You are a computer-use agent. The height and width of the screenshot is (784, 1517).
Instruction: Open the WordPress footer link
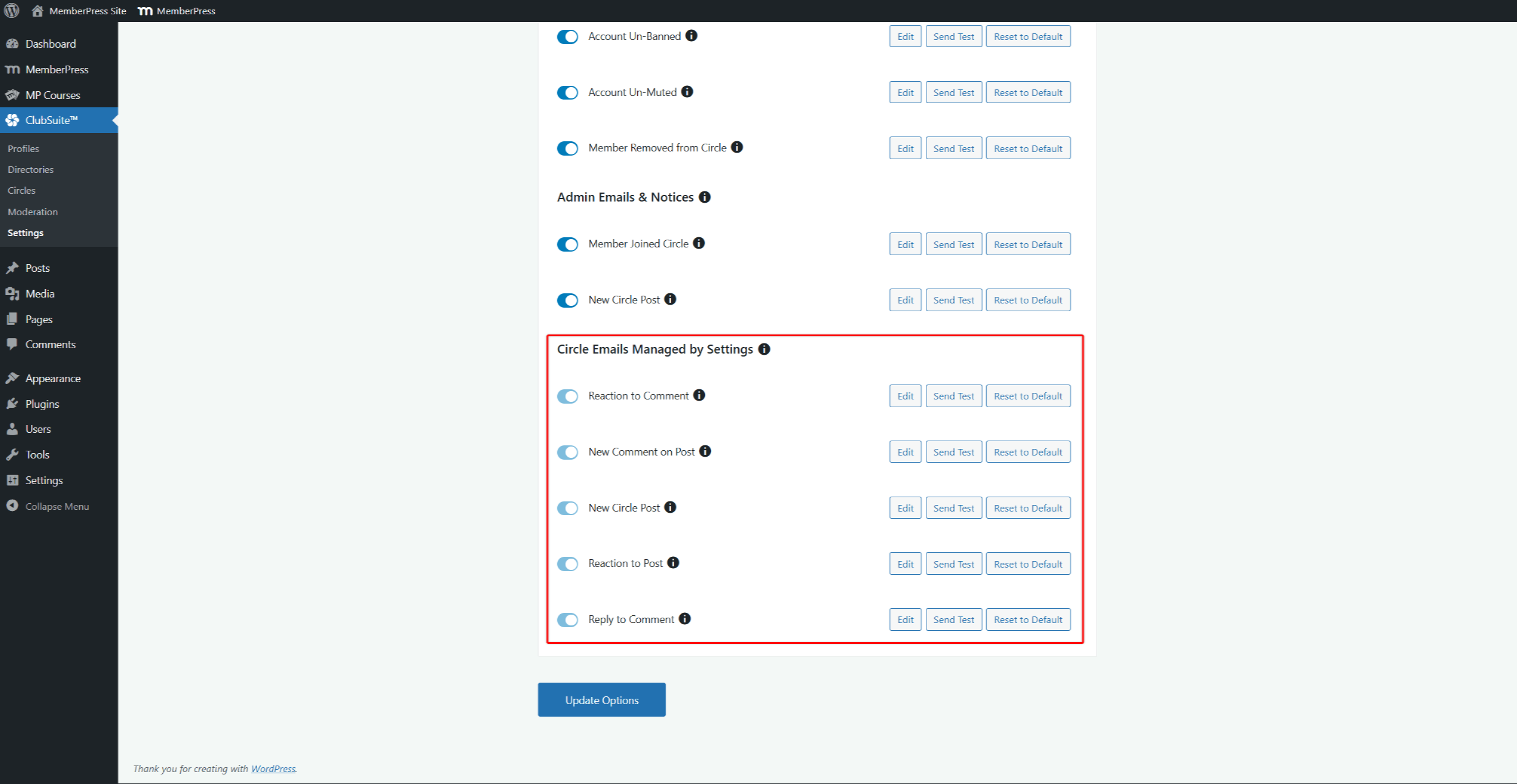click(273, 768)
